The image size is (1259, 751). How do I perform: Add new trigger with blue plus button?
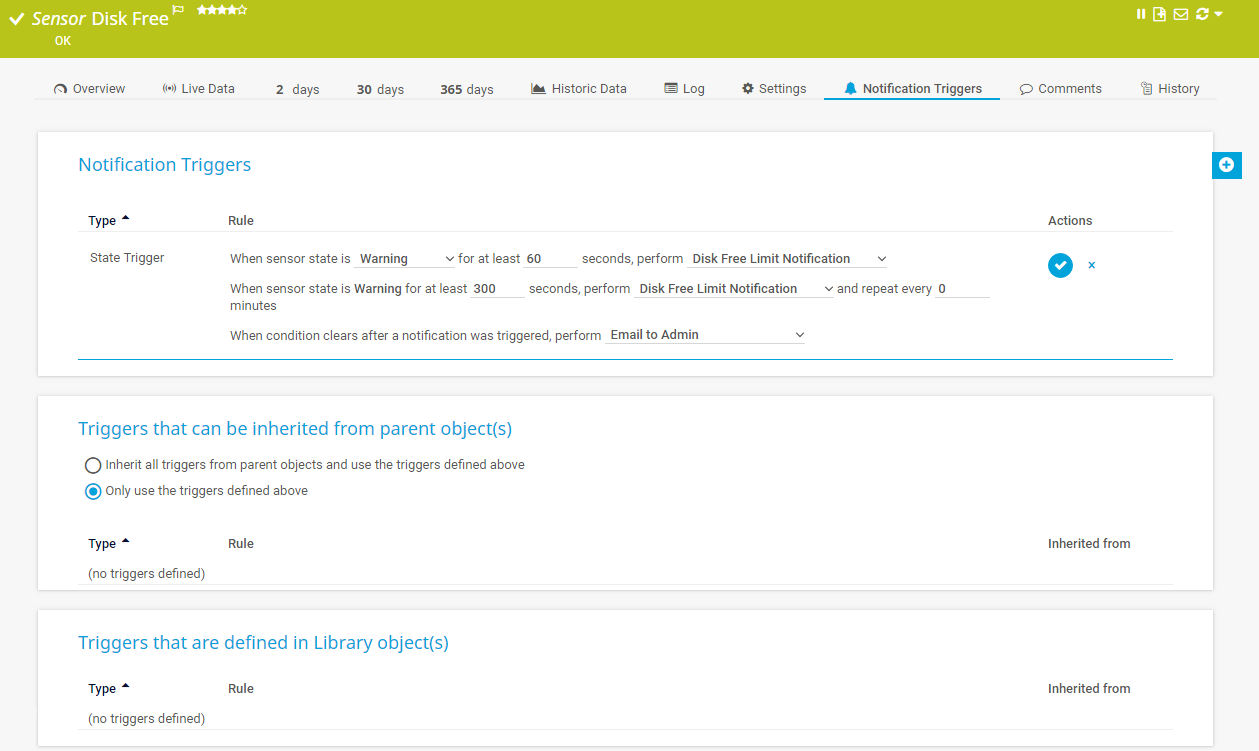(1226, 165)
